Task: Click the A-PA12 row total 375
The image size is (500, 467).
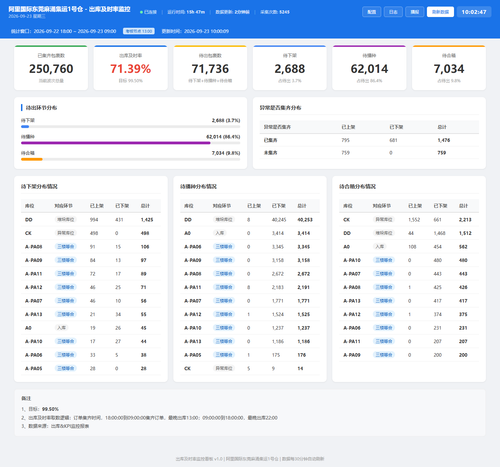Action: [463, 314]
